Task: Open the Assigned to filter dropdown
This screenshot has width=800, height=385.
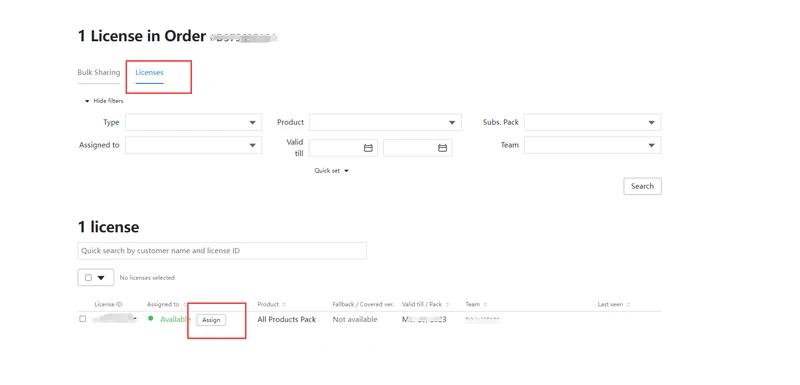Action: (x=193, y=145)
